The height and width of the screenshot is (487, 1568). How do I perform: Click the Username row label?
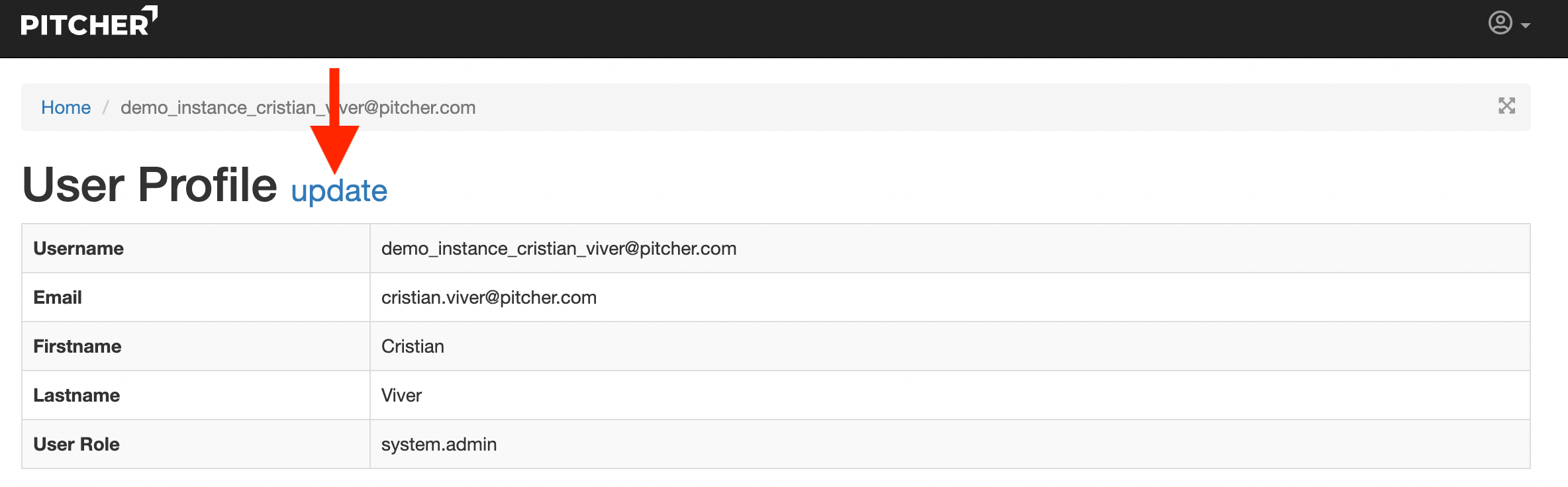click(x=78, y=249)
